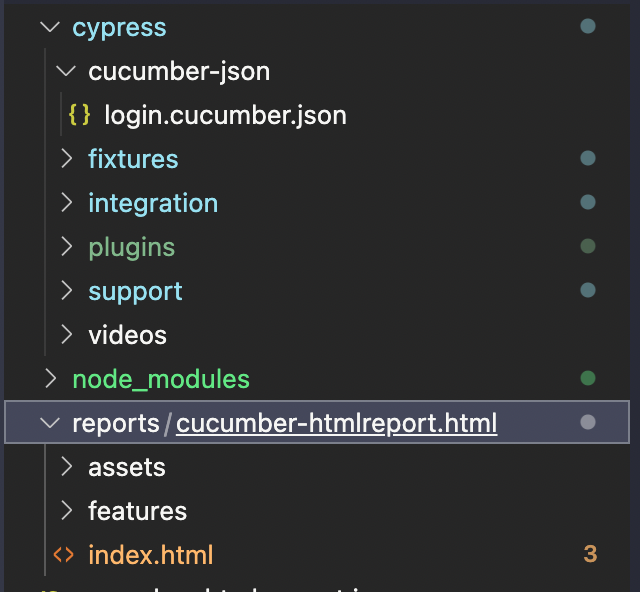This screenshot has height=592, width=640.
Task: Expand the assets folder chevron
Action: pos(67,467)
